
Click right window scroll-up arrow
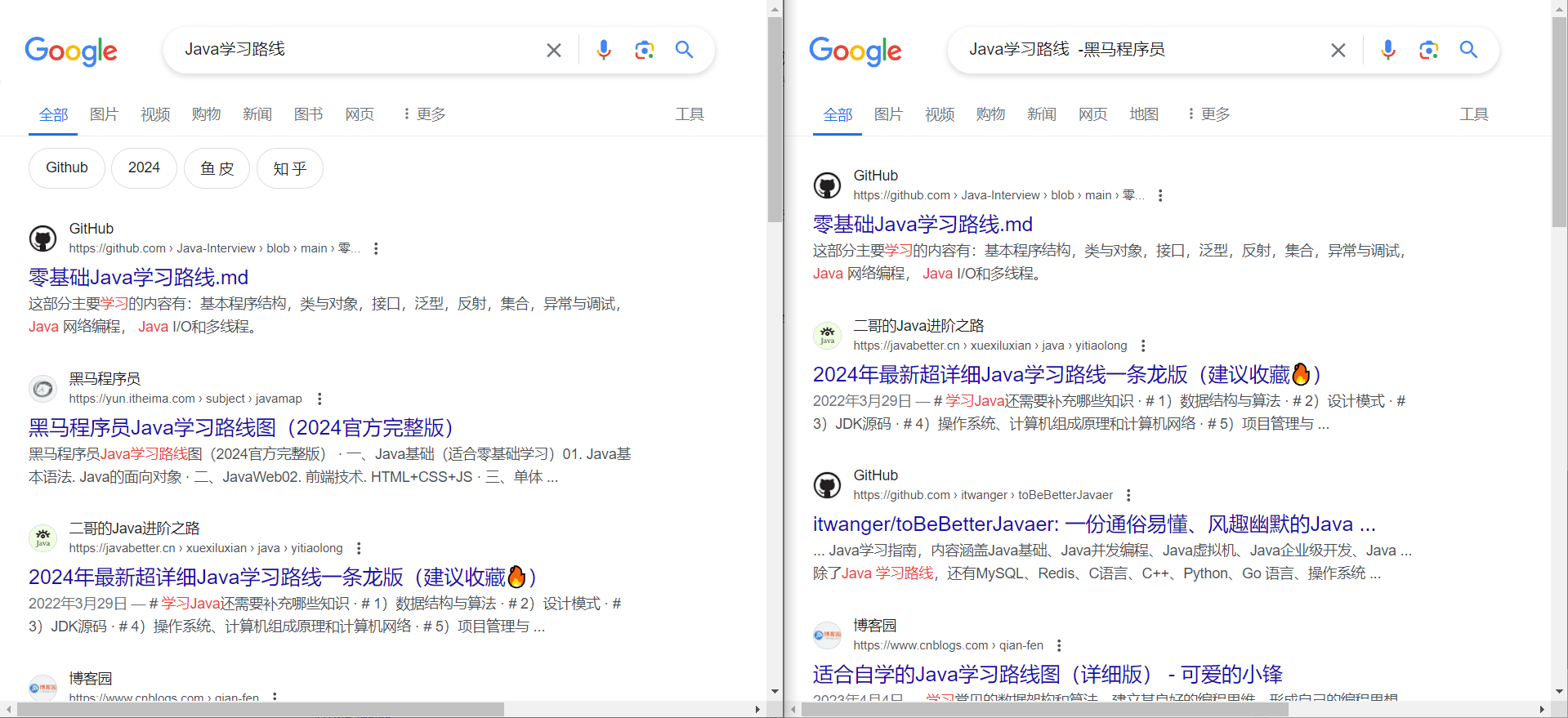1559,9
